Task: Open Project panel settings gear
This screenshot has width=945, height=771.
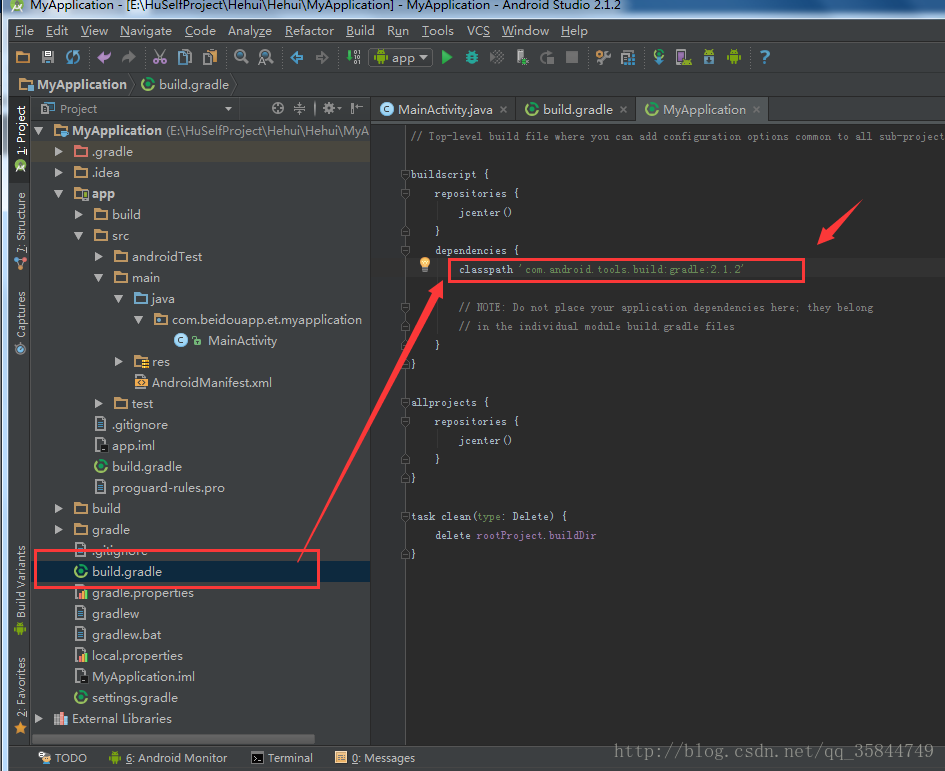Action: point(331,109)
